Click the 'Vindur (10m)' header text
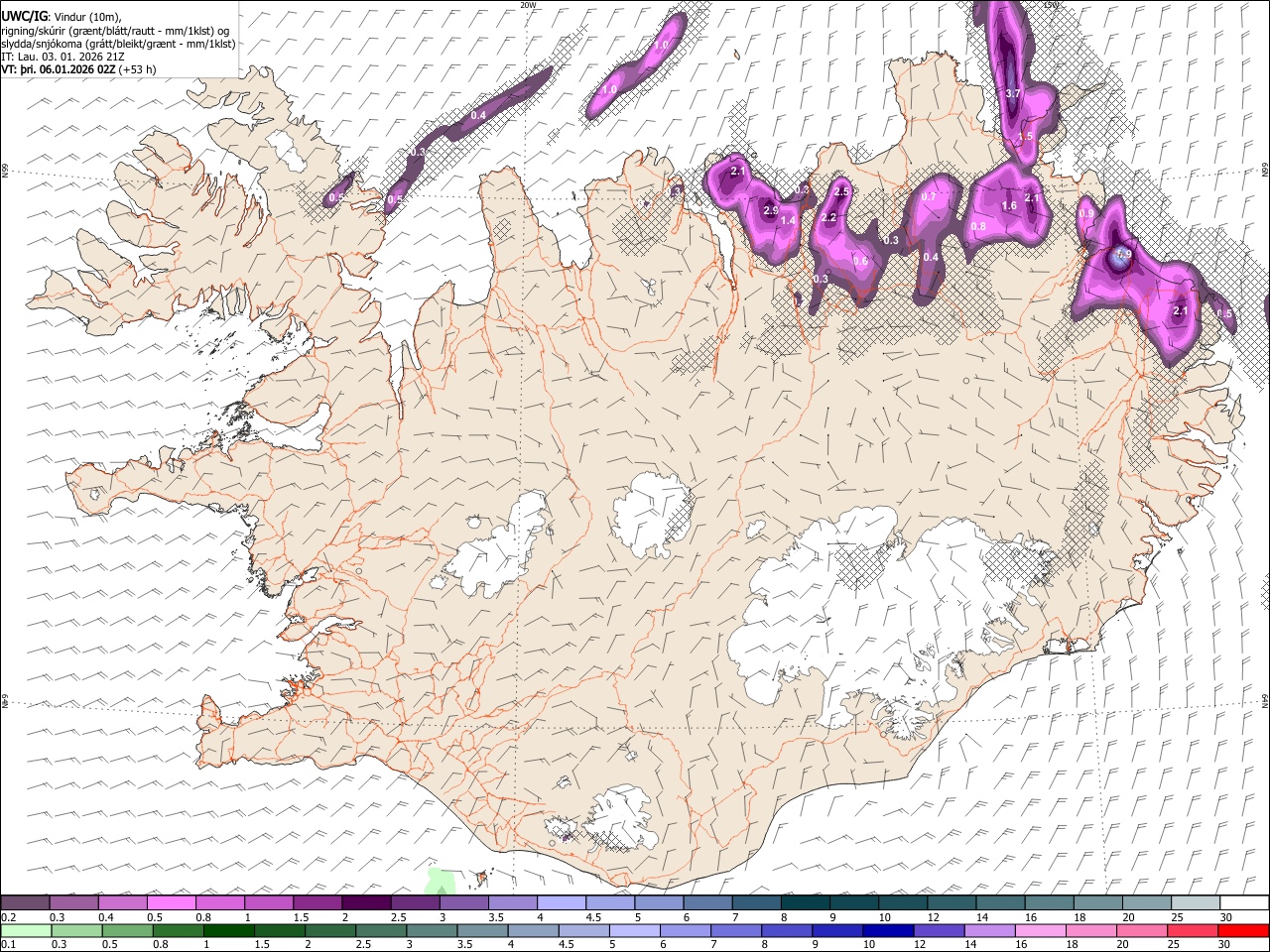 (85, 18)
